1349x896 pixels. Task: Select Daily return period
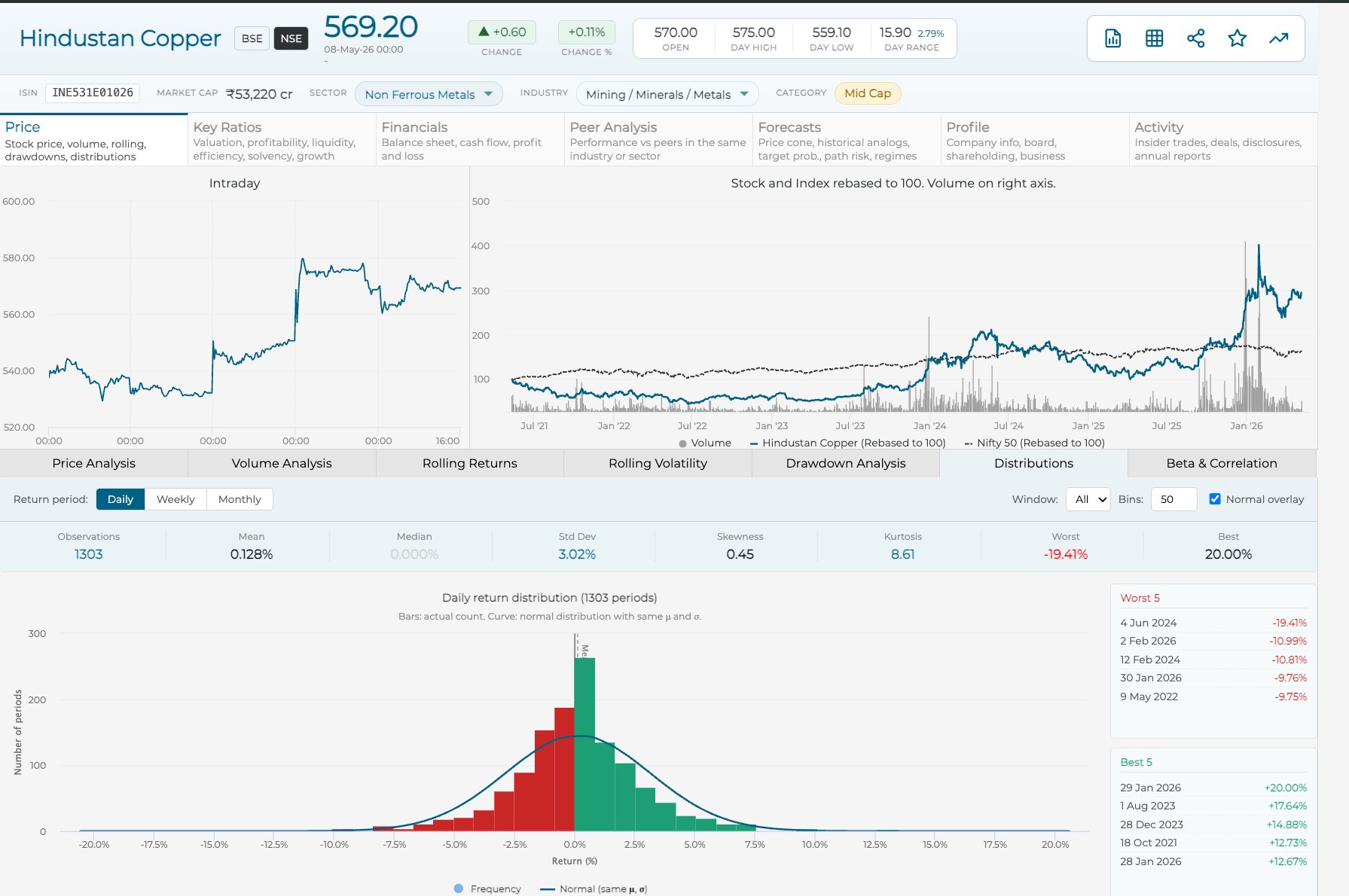(120, 499)
